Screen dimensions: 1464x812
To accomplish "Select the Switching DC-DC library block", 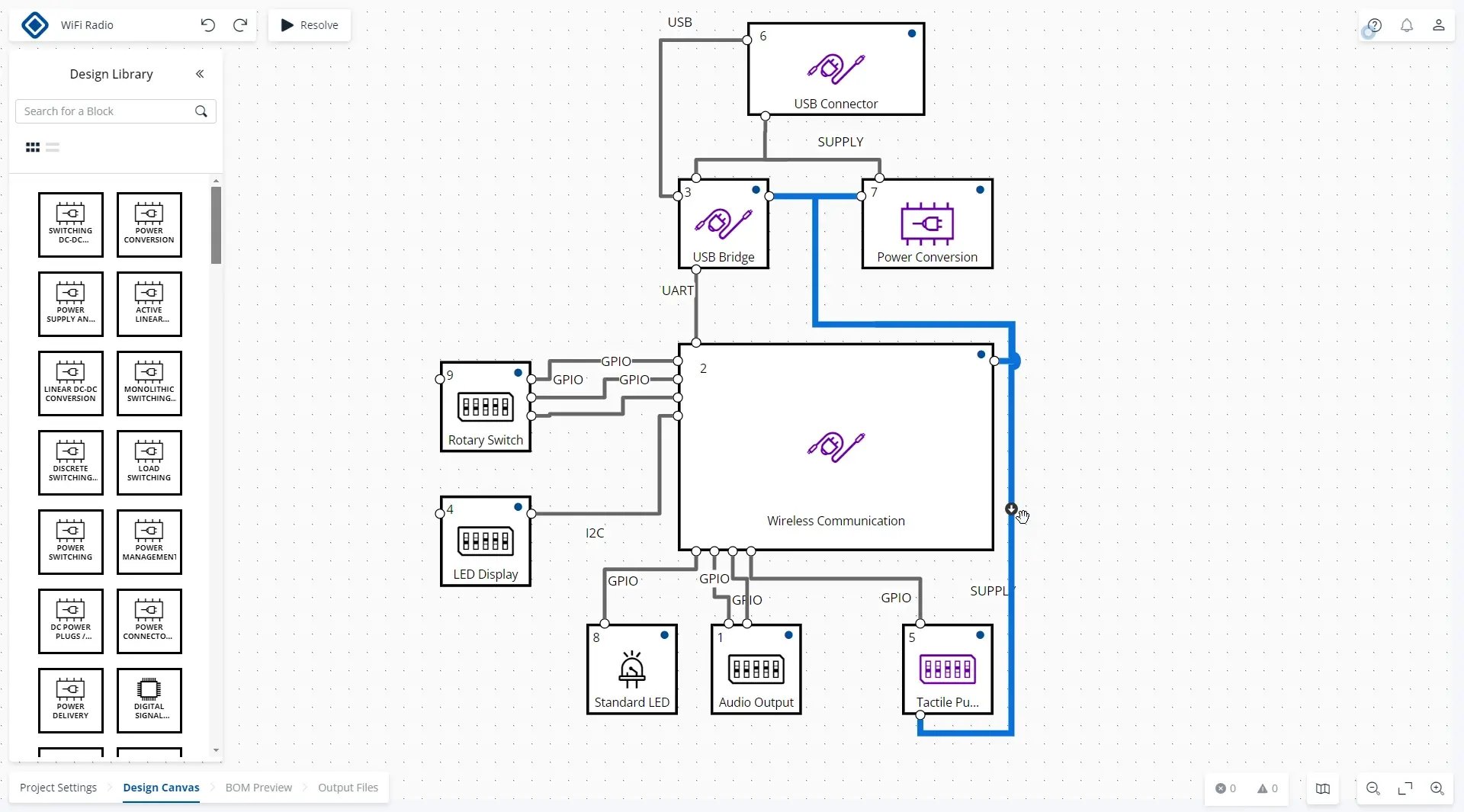I will click(71, 225).
